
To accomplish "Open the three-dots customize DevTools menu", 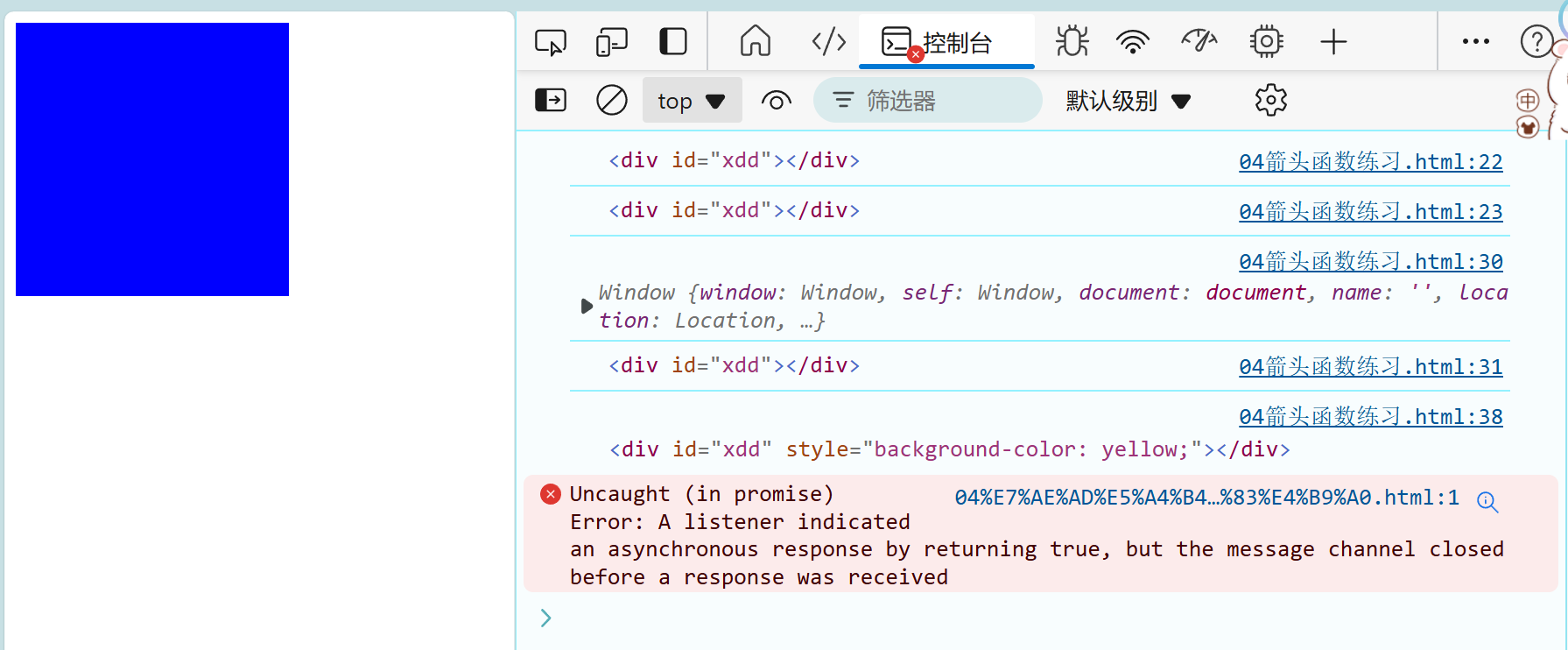I will pyautogui.click(x=1476, y=41).
